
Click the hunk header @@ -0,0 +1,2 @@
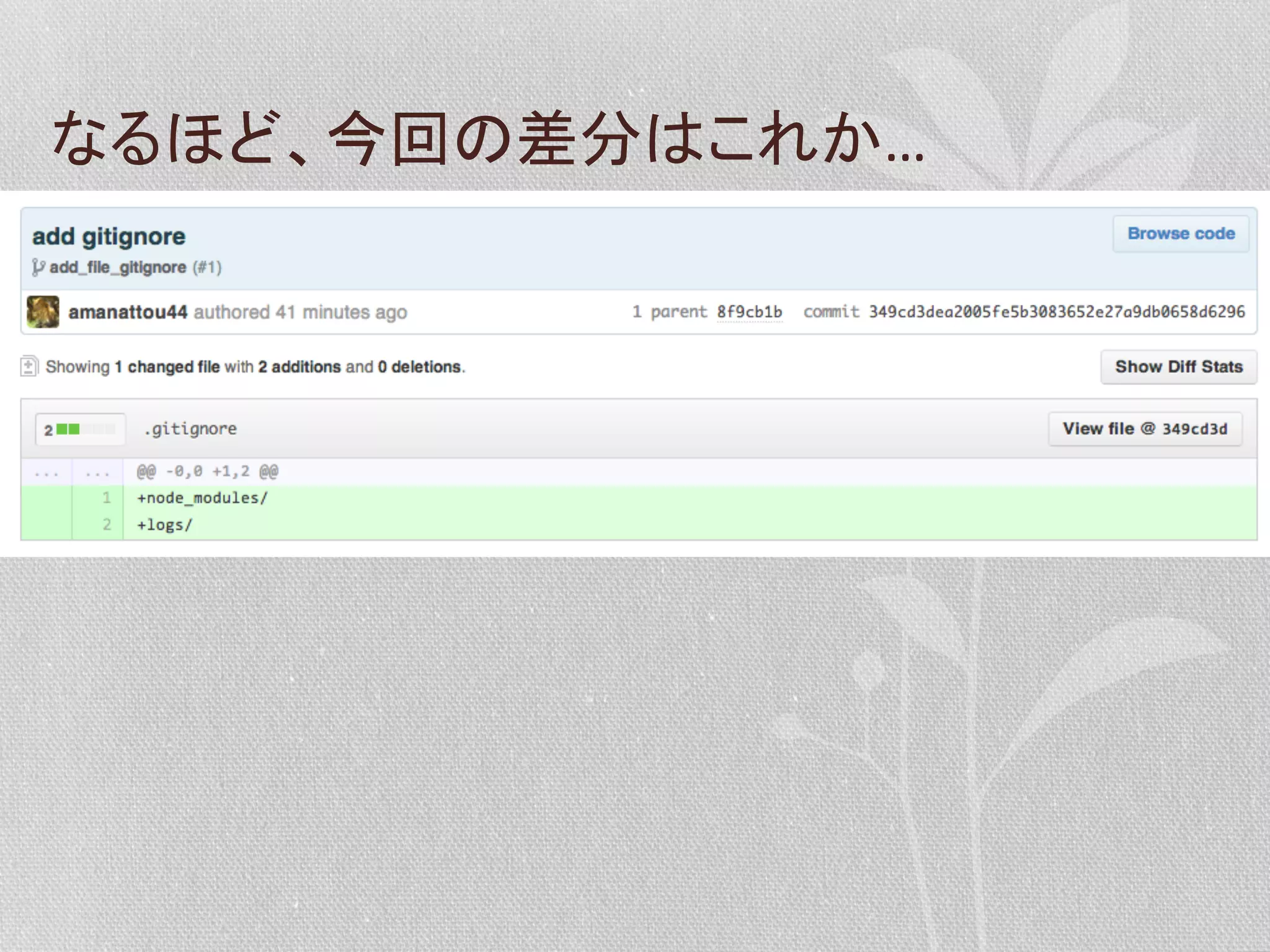[x=207, y=472]
